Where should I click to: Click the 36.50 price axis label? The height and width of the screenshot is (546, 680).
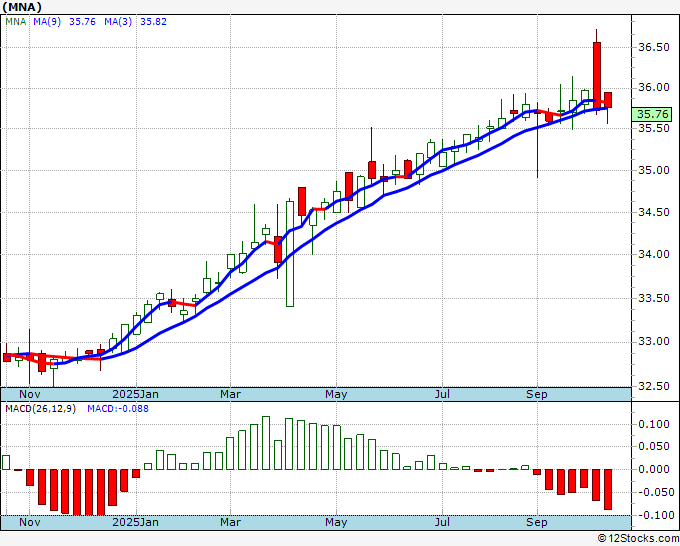click(x=654, y=47)
